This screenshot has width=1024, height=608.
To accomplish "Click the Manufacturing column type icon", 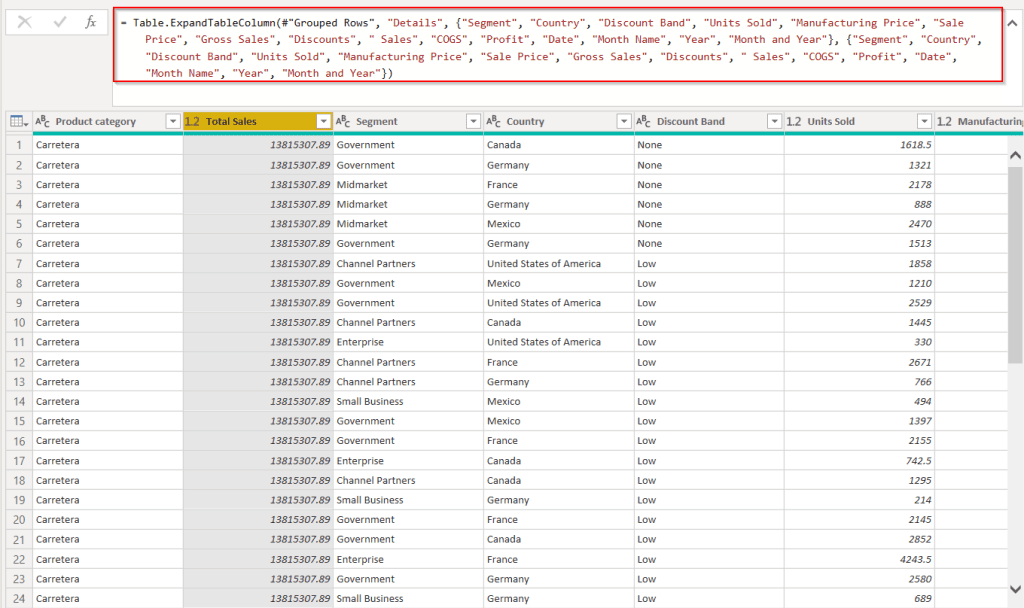I will tap(944, 121).
